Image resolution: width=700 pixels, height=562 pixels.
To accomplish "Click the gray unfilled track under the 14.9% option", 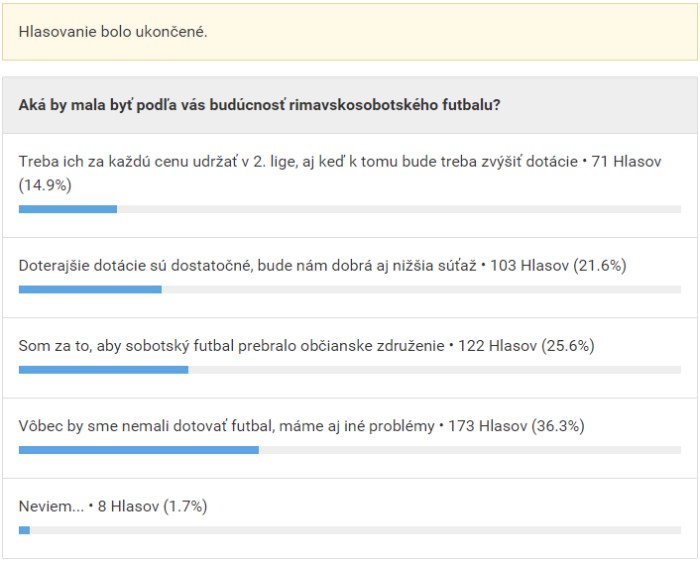I will [400, 209].
